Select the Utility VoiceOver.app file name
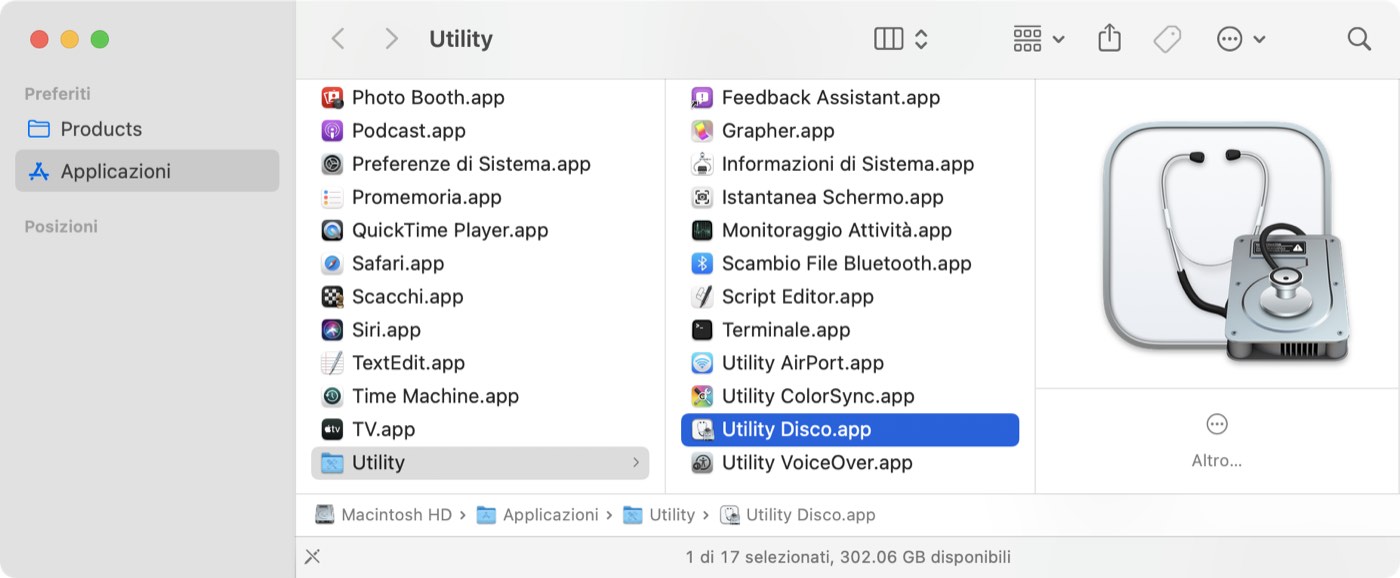Image resolution: width=1400 pixels, height=578 pixels. (817, 463)
